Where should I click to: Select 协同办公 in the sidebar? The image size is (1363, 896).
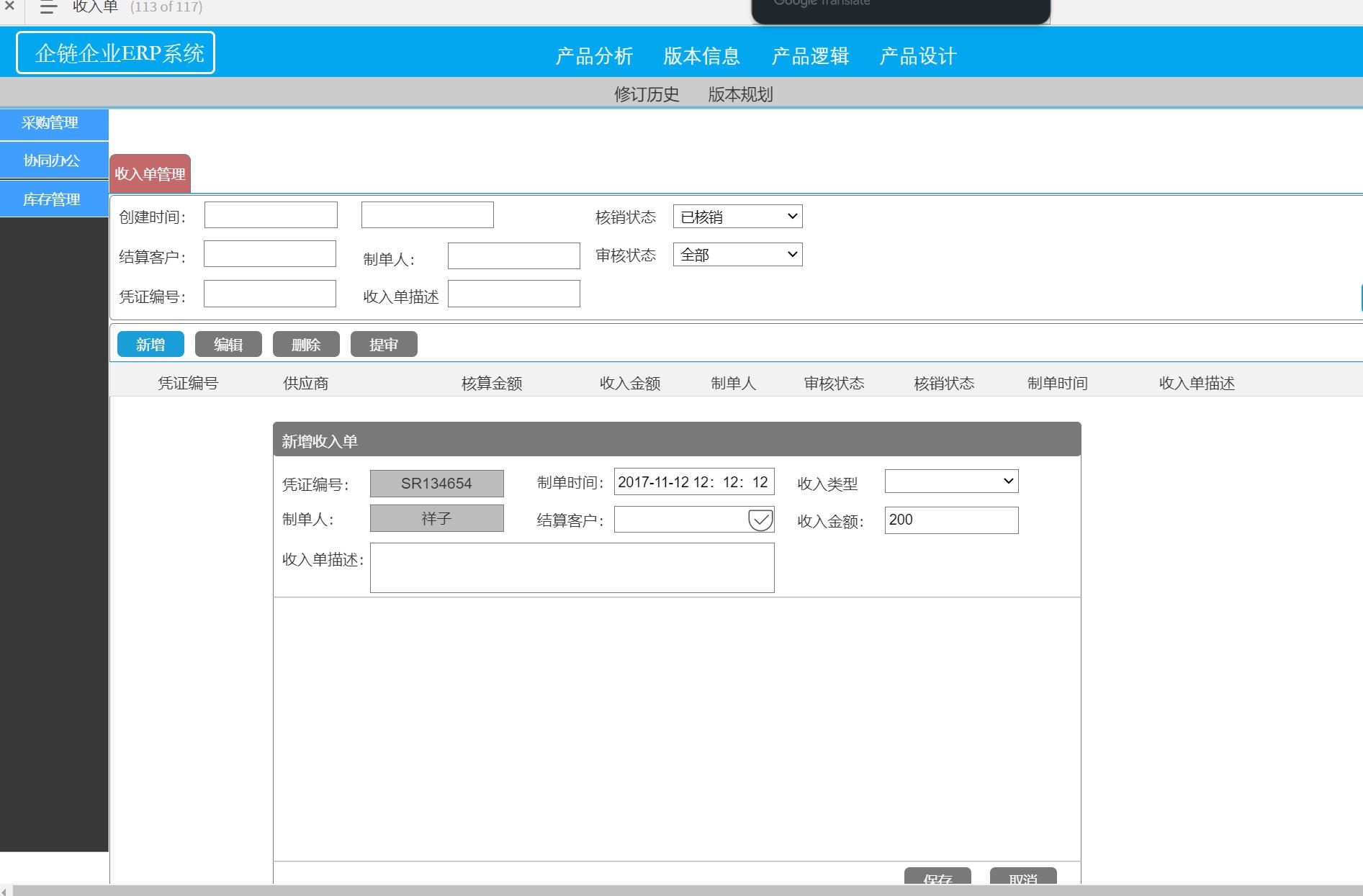pyautogui.click(x=54, y=161)
